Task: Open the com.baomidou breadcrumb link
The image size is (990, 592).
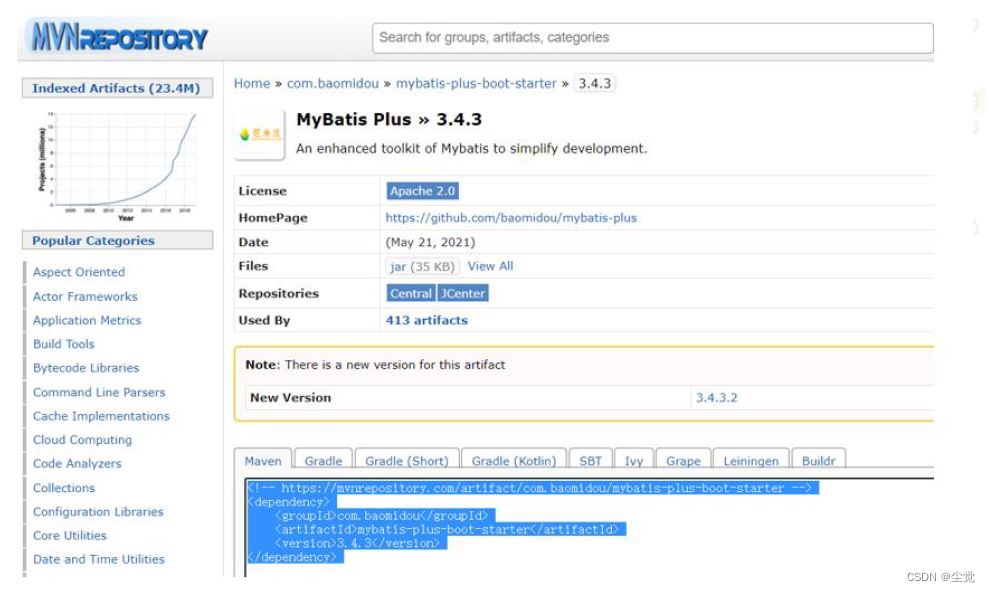Action: [x=333, y=83]
